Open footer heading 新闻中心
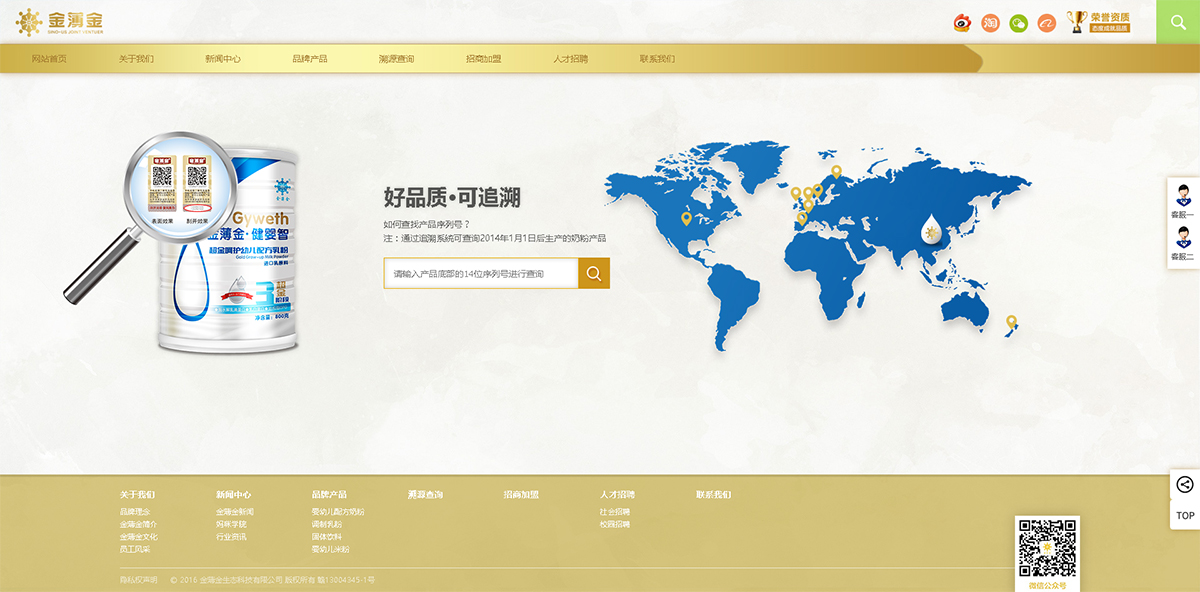The width and height of the screenshot is (1200, 592). coord(233,495)
